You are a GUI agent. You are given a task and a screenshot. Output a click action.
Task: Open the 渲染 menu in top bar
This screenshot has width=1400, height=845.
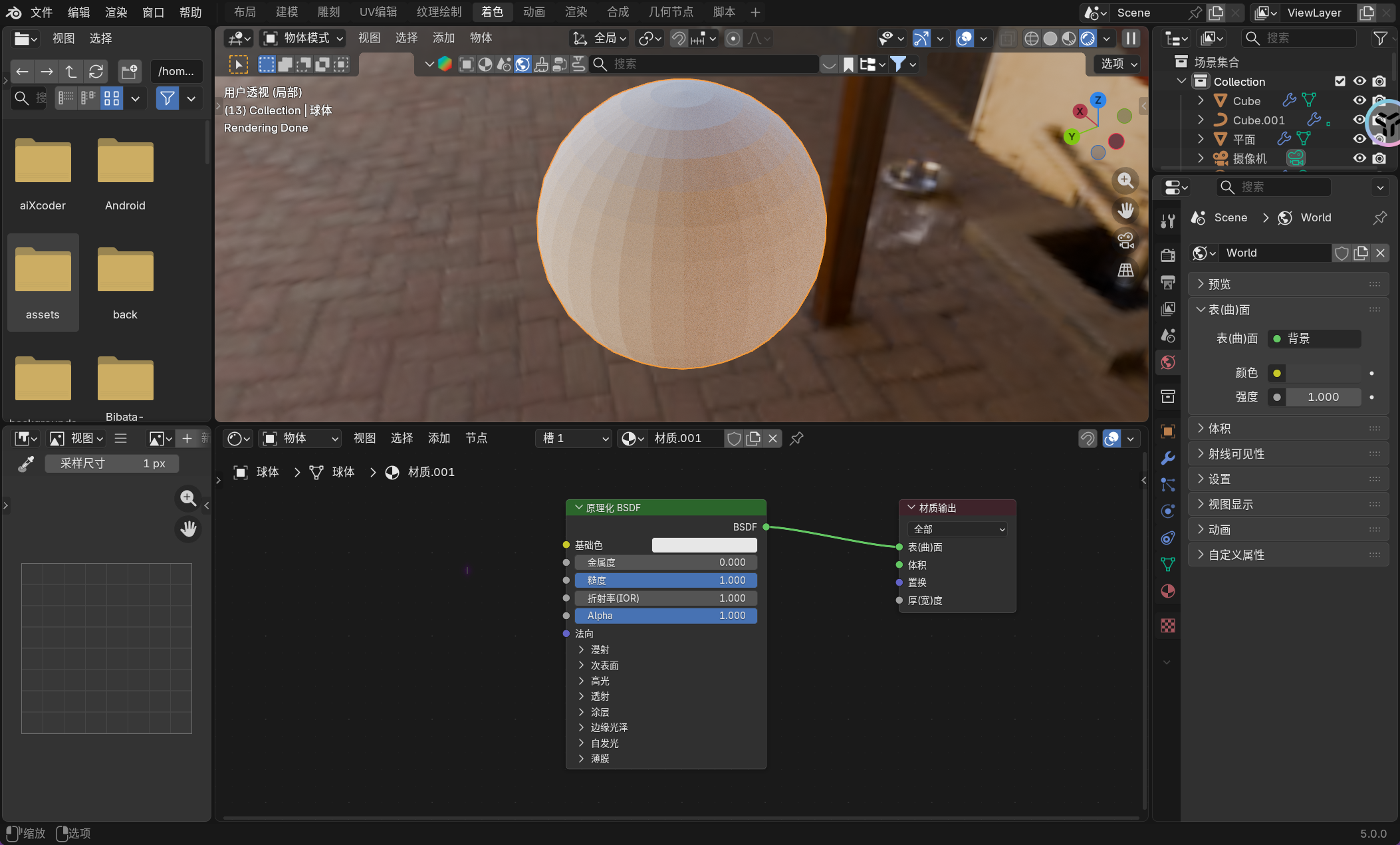tap(116, 12)
